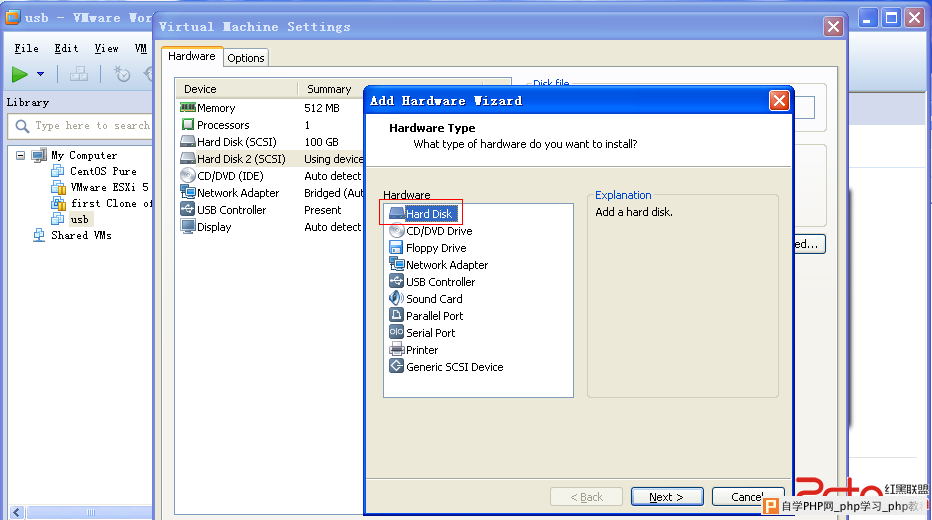Switch to the Options tab
This screenshot has height=520, width=932.
245,58
